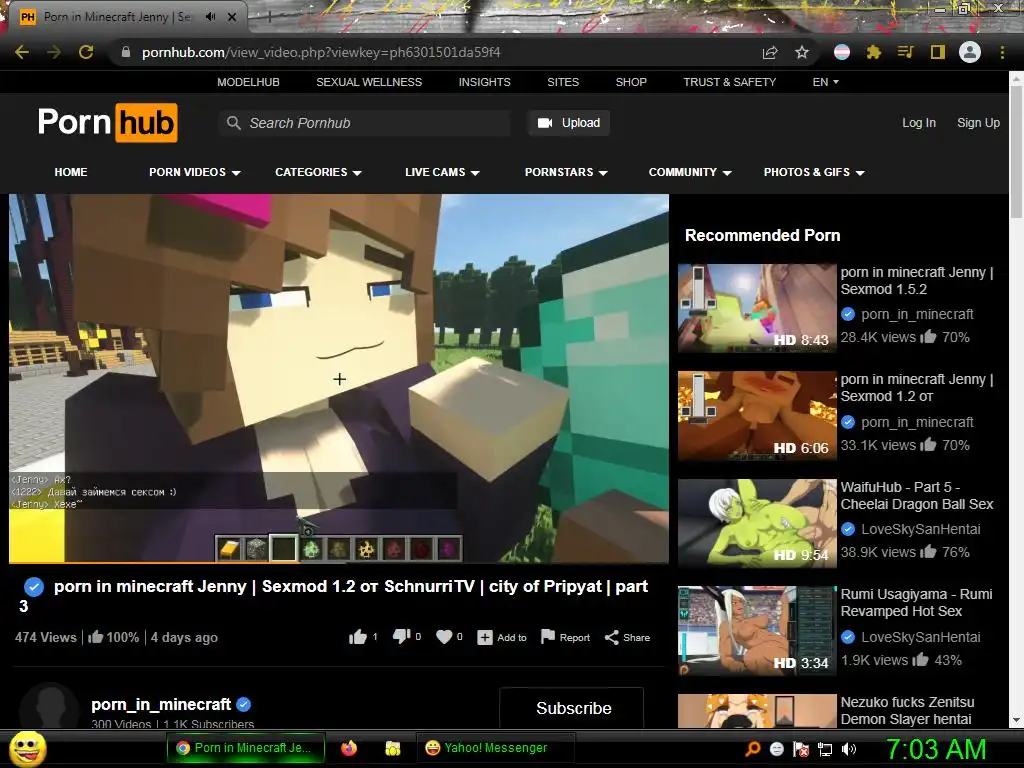Viewport: 1024px width, 768px height.
Task: Click the Sign Up link
Action: 978,123
